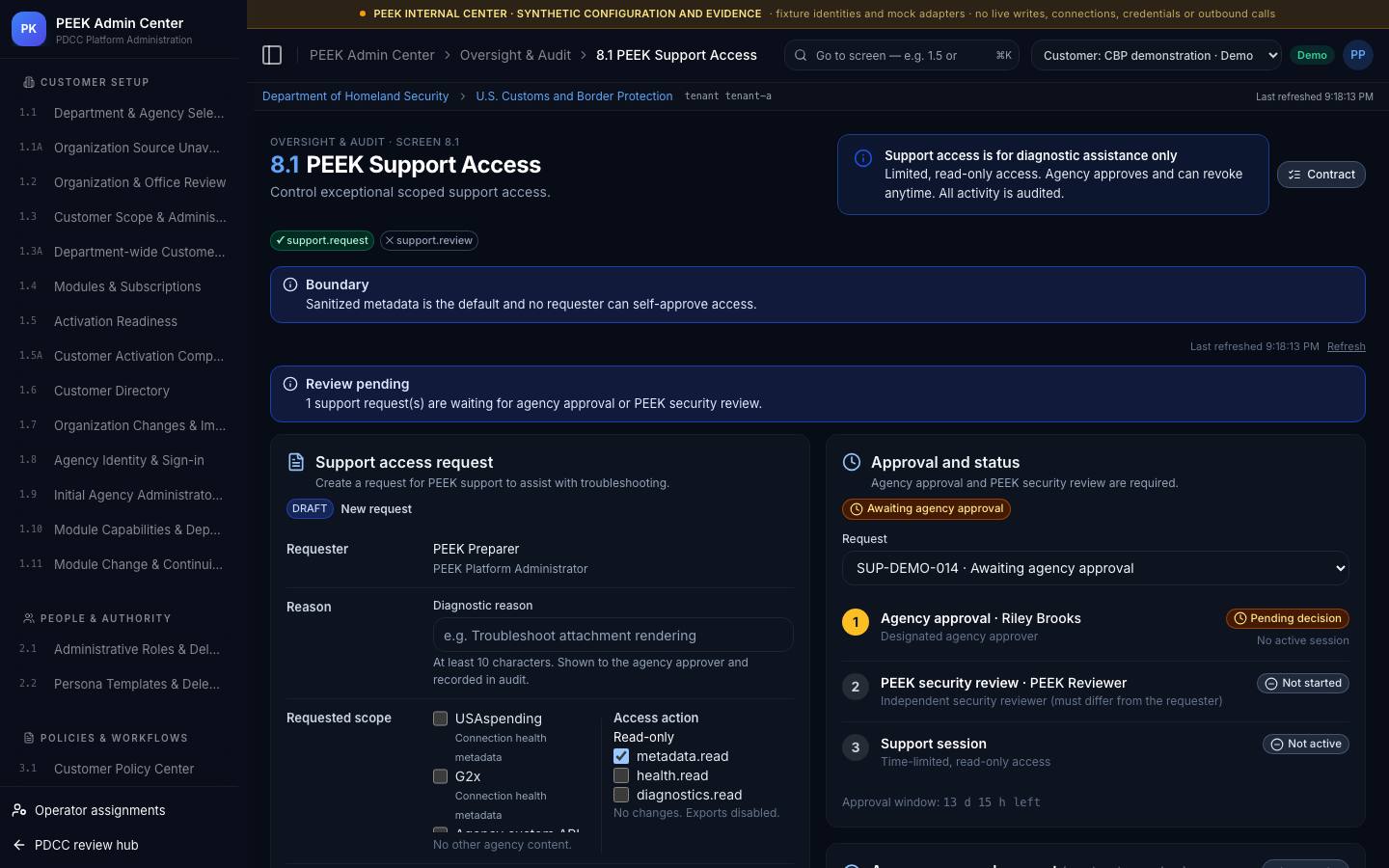Click the Refresh link
Screen dimensions: 1389x868
click(x=1346, y=346)
